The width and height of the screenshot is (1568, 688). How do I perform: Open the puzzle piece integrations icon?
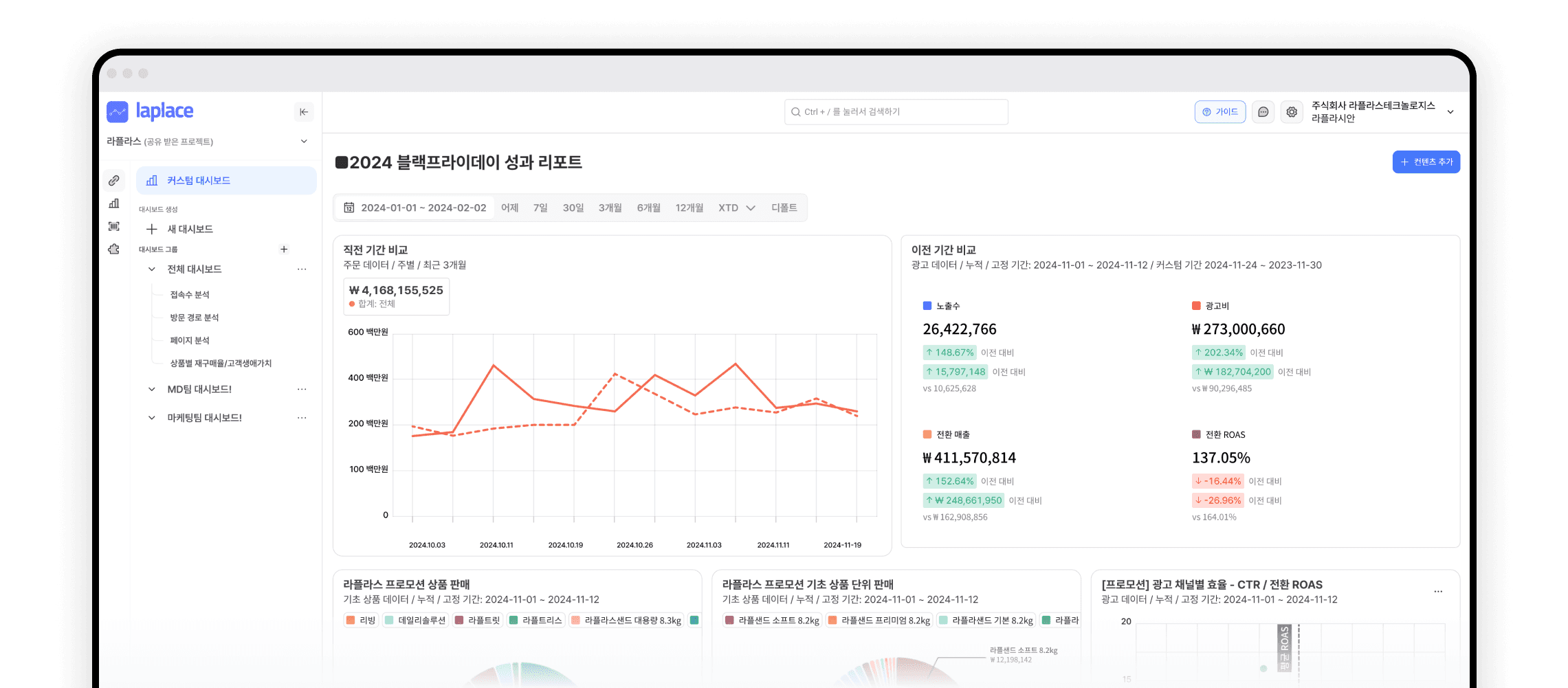point(114,249)
